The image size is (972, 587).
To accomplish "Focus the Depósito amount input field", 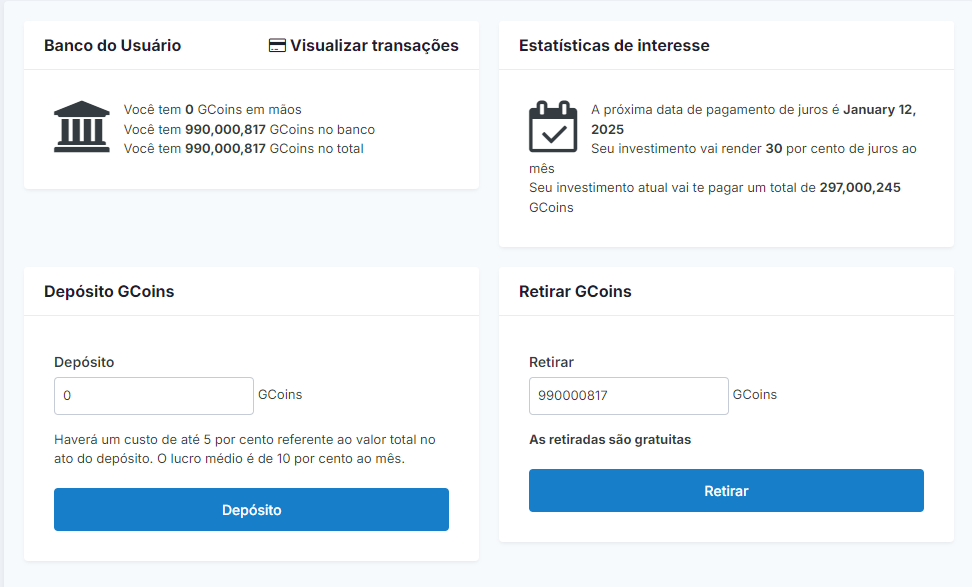I will click(x=154, y=395).
